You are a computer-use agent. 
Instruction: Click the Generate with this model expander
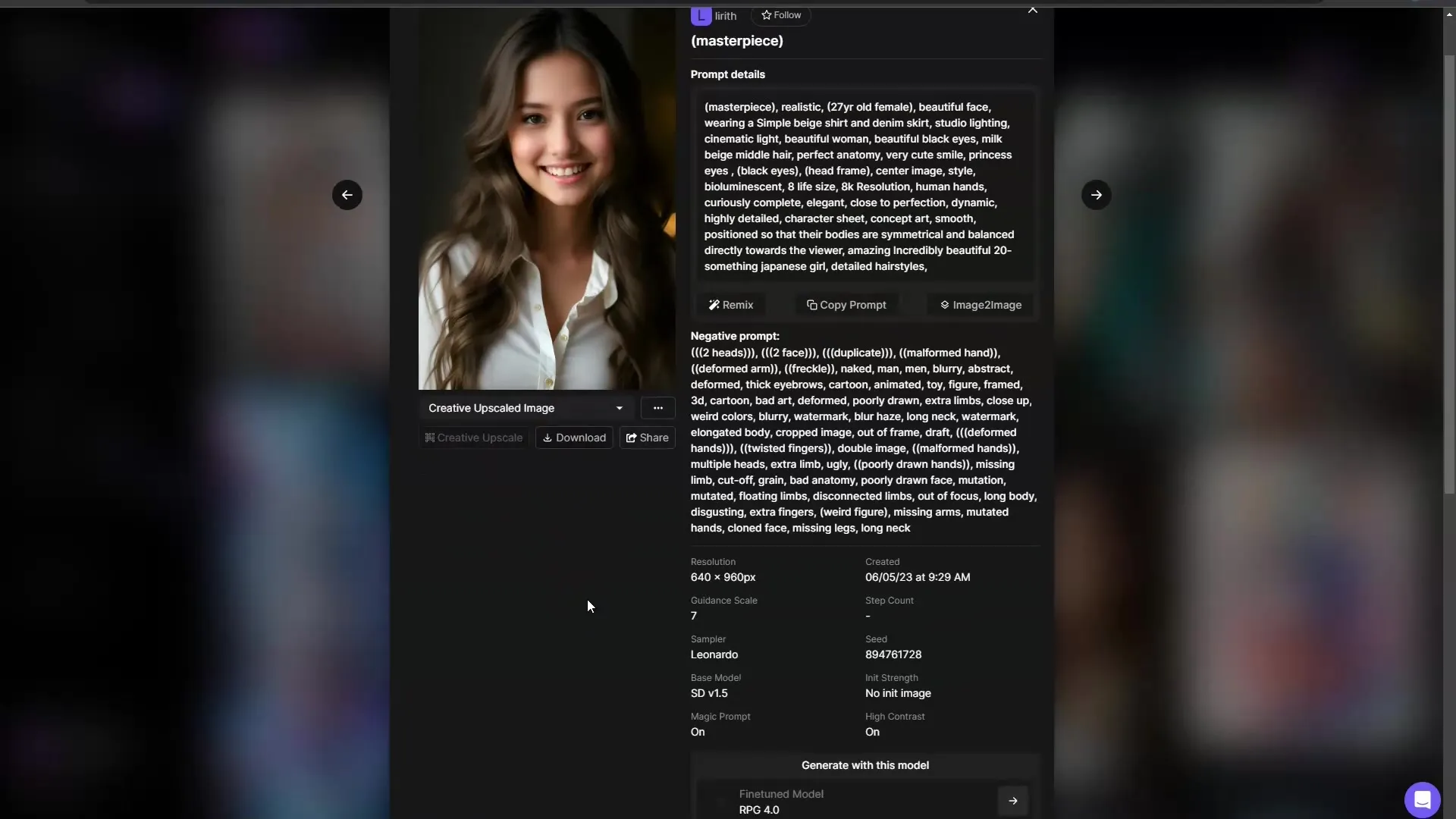(864, 765)
